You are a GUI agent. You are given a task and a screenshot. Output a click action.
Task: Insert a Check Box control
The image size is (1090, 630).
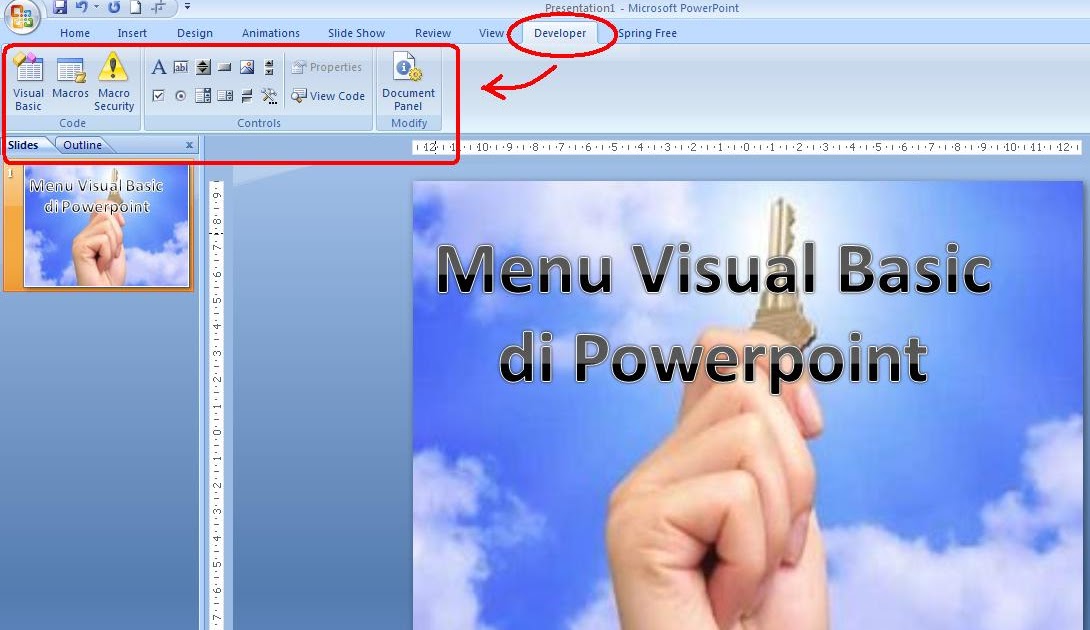pyautogui.click(x=159, y=95)
